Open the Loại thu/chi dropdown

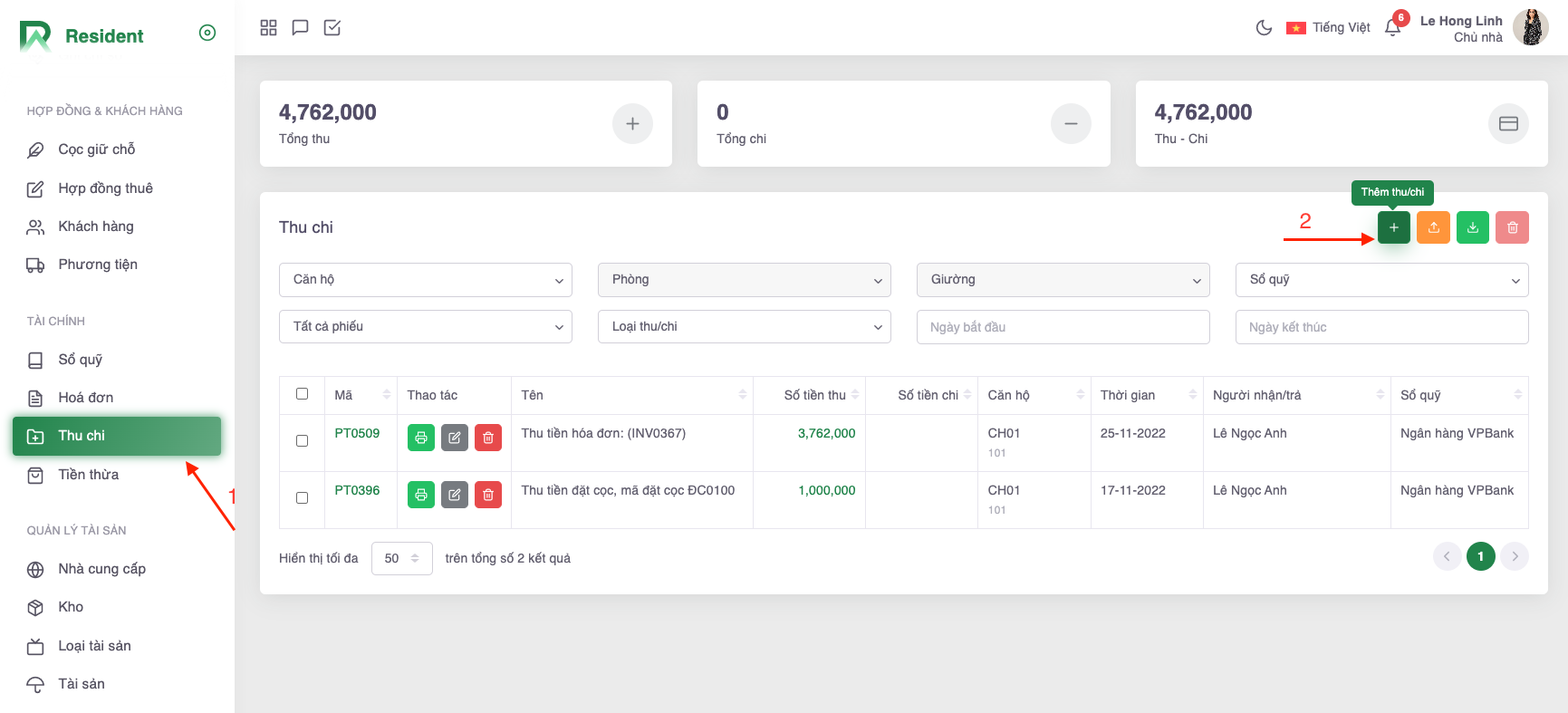pyautogui.click(x=744, y=327)
